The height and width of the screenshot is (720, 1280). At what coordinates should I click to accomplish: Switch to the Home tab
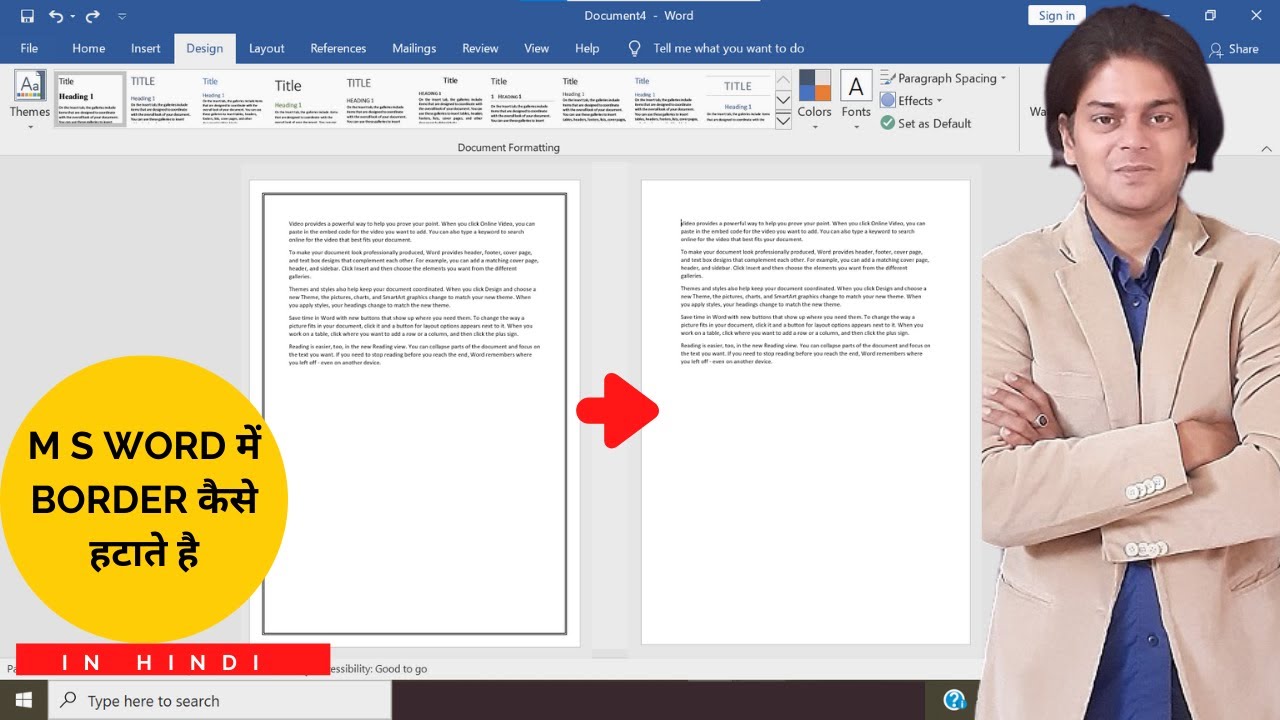tap(88, 48)
